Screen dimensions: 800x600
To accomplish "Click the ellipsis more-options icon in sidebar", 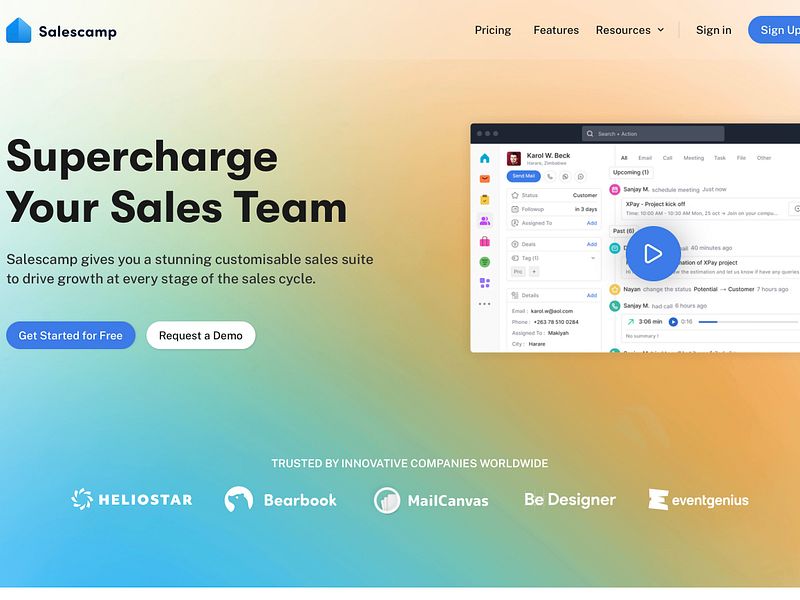I will [483, 303].
